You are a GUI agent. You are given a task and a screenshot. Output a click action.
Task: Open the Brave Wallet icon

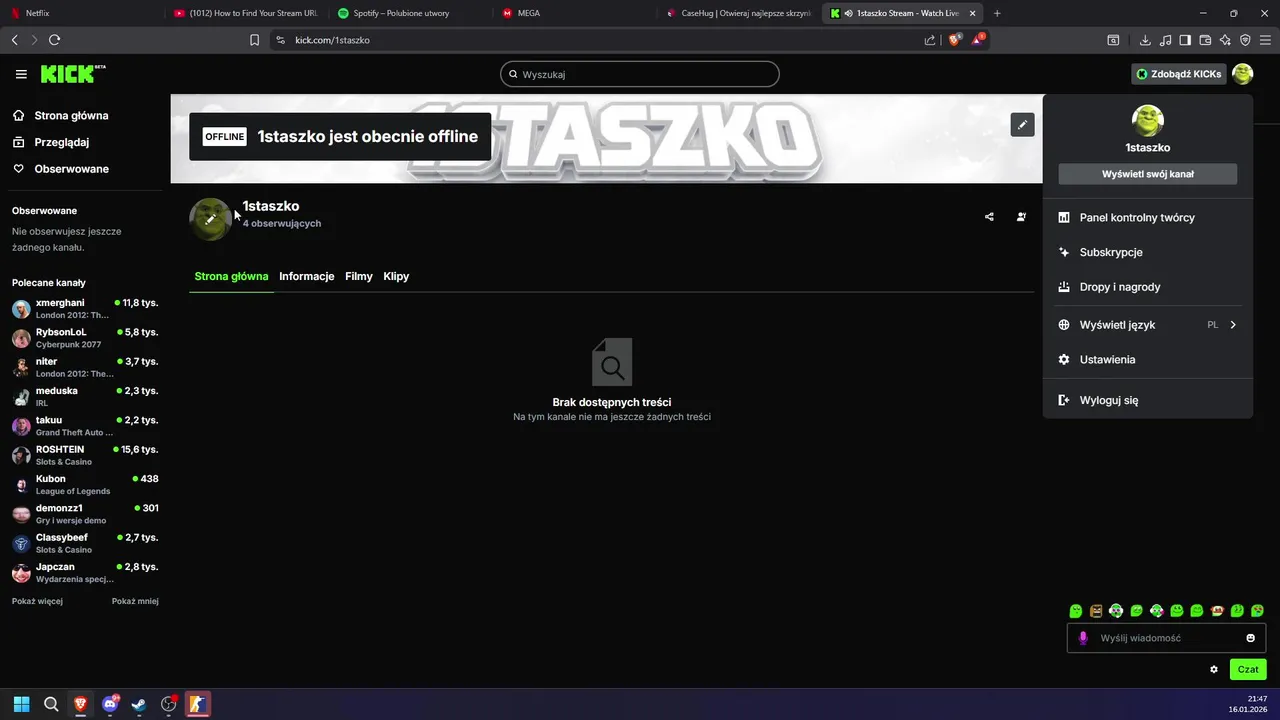tap(1205, 40)
